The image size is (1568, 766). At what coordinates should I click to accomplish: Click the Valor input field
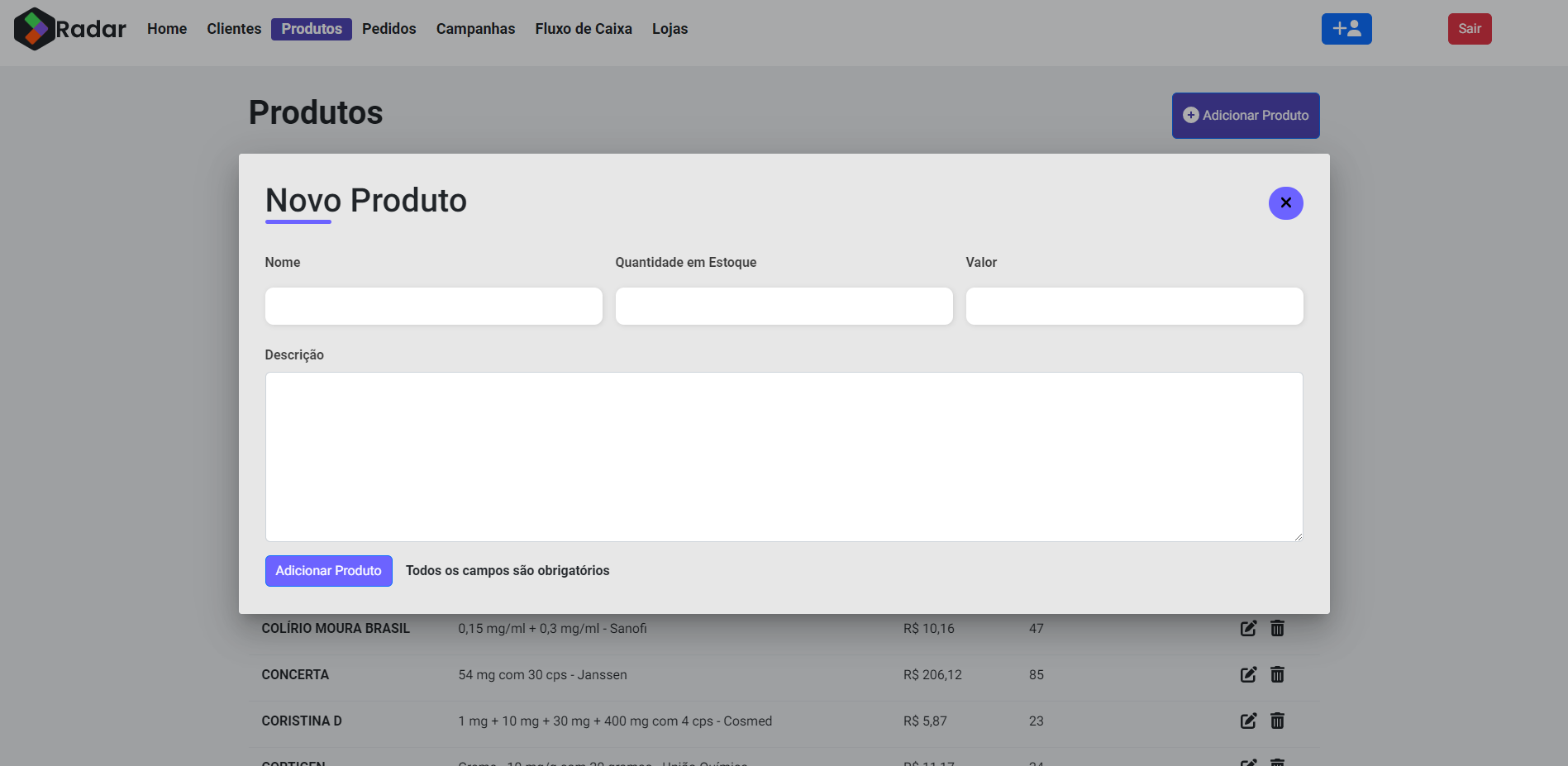coord(1134,306)
